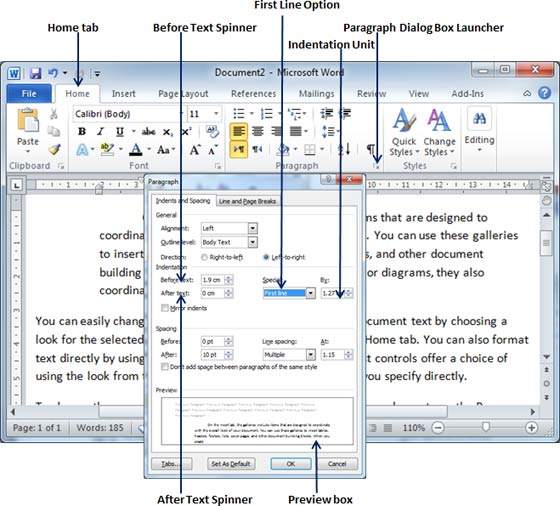Click the Set As Default button
Screen dimensions: 560x506
231,464
